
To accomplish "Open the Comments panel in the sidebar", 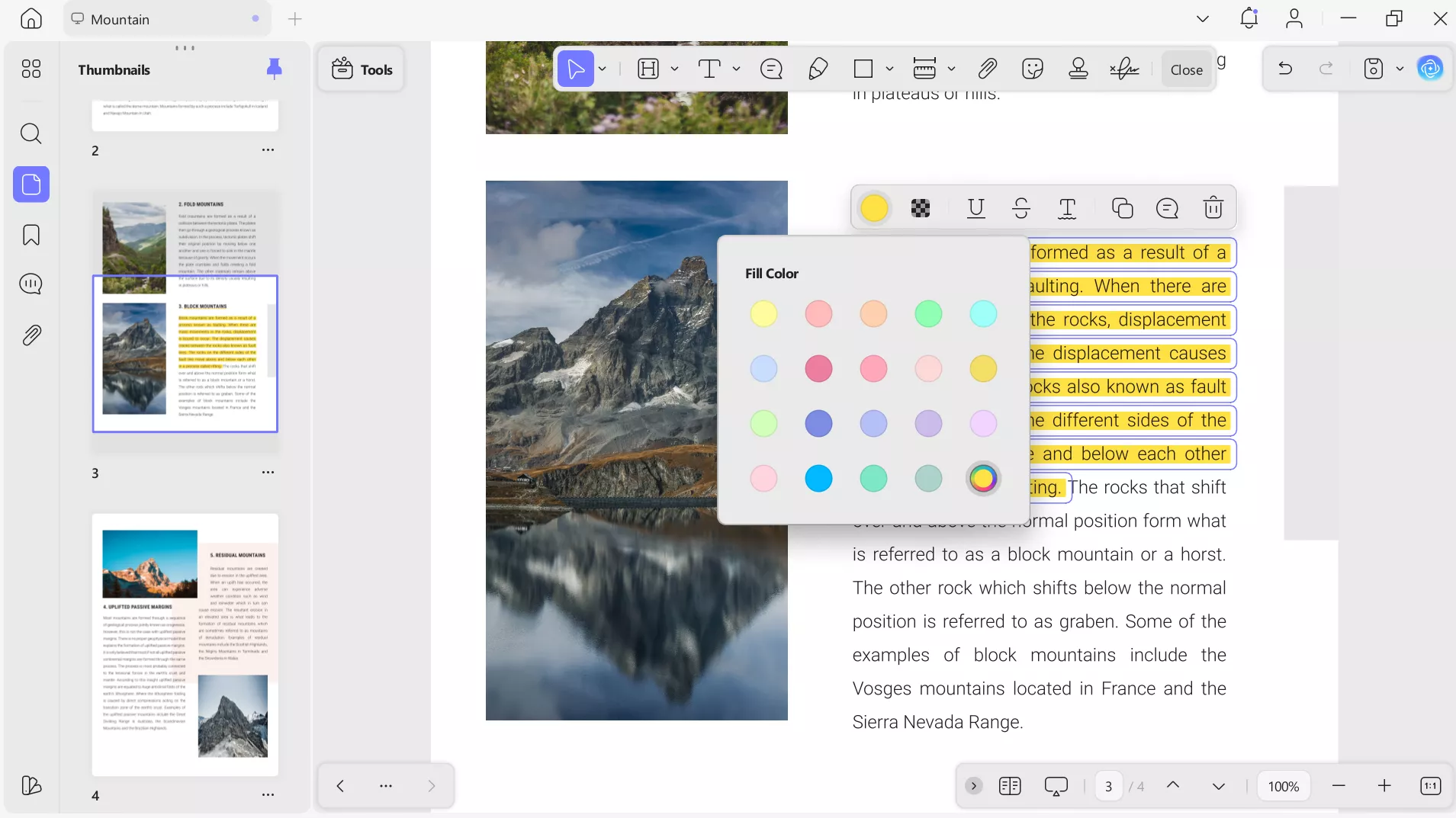I will [31, 284].
